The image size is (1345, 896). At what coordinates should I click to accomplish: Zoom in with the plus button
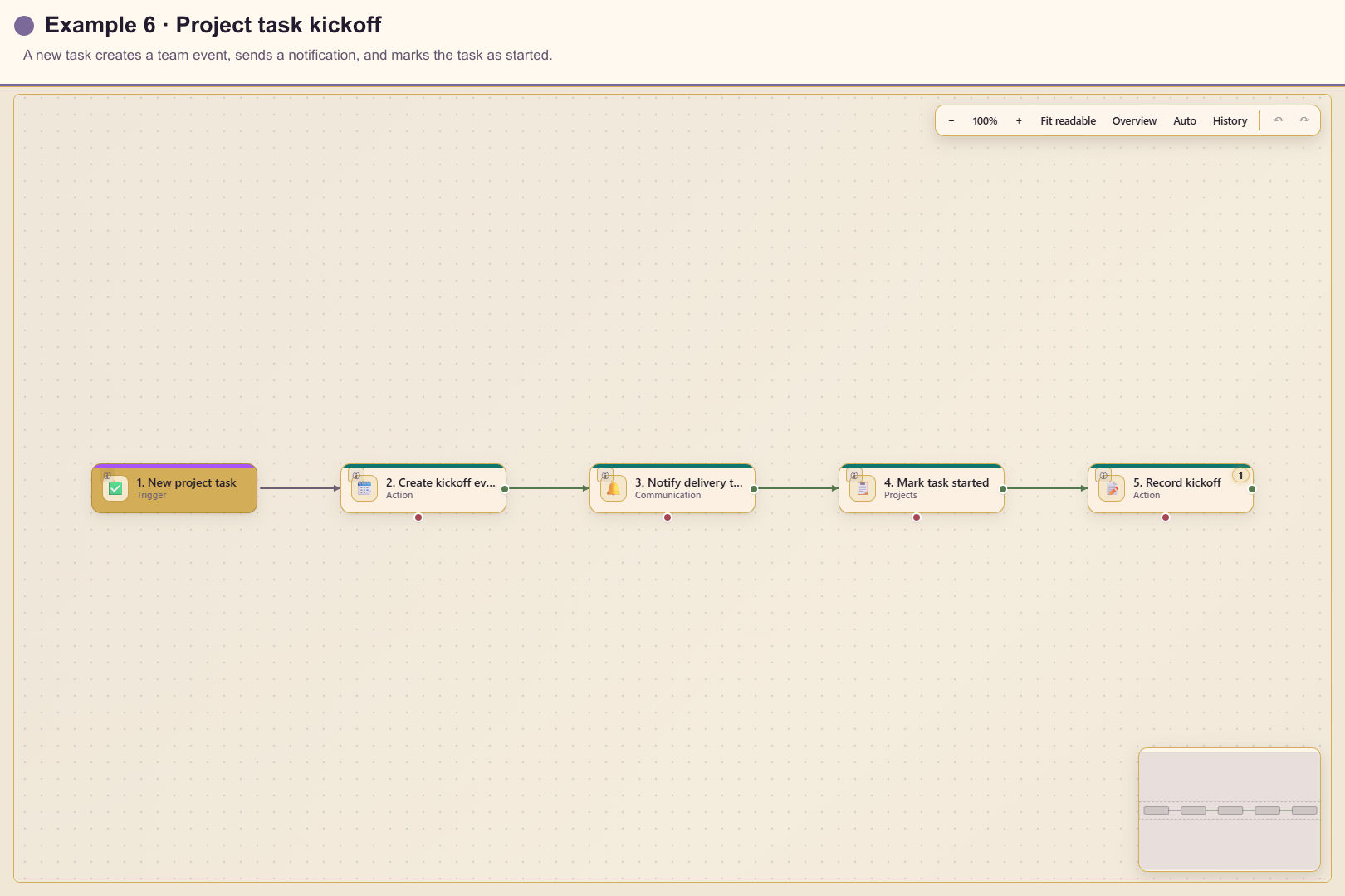click(x=1019, y=121)
